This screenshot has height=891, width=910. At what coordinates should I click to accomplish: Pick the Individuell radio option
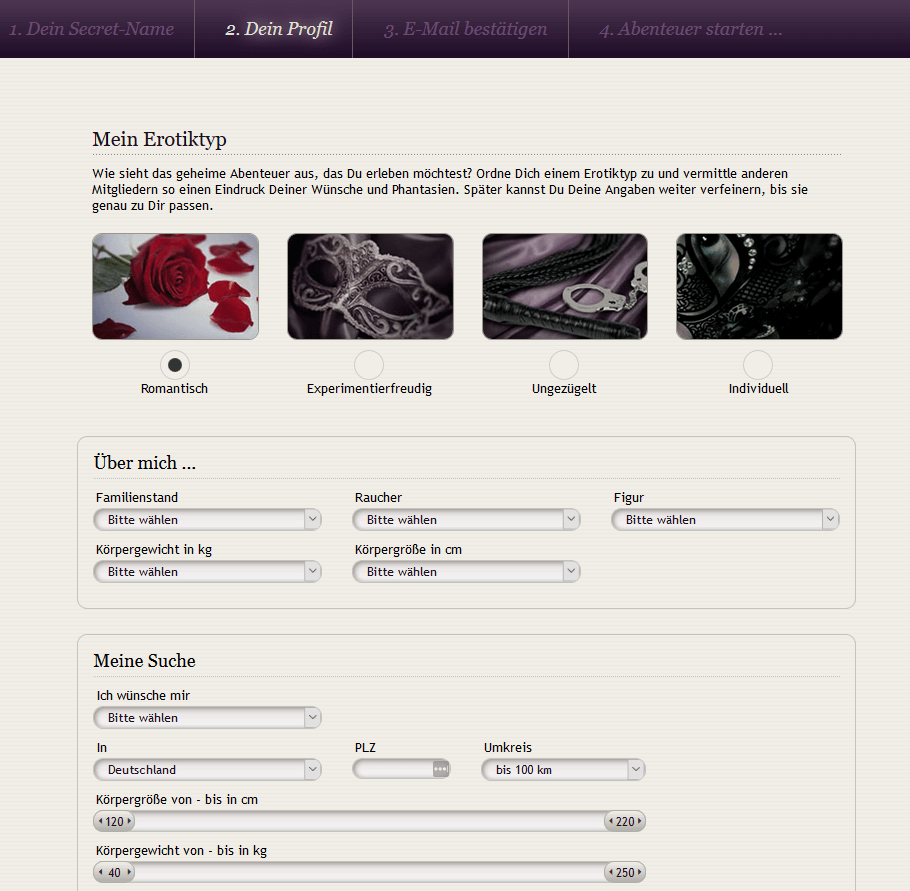758,365
